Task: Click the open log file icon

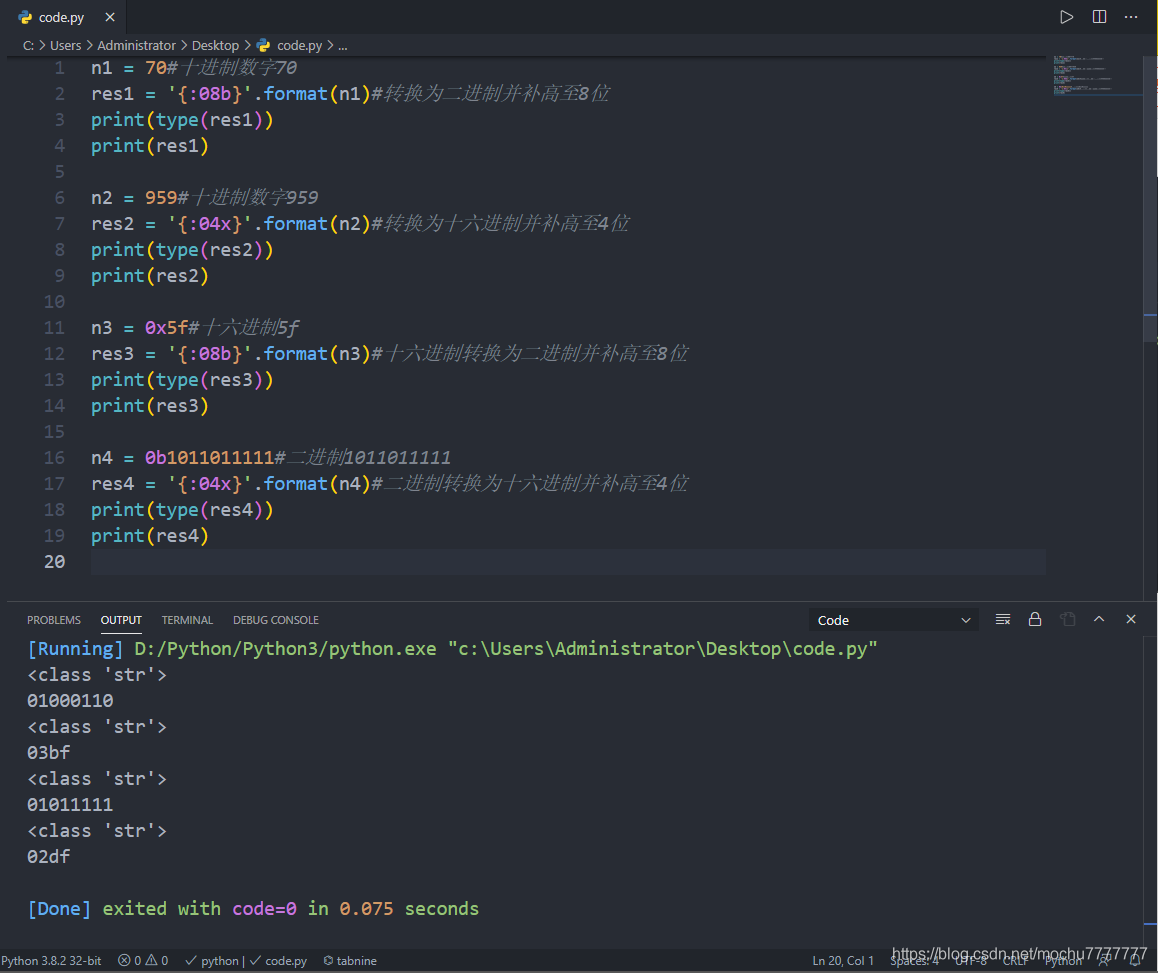Action: coord(1067,619)
